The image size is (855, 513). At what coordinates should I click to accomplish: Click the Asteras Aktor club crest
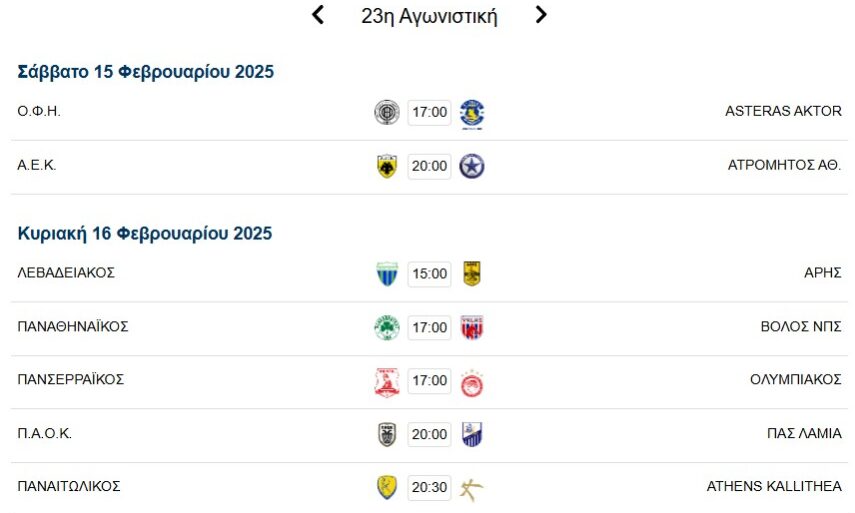pyautogui.click(x=472, y=113)
